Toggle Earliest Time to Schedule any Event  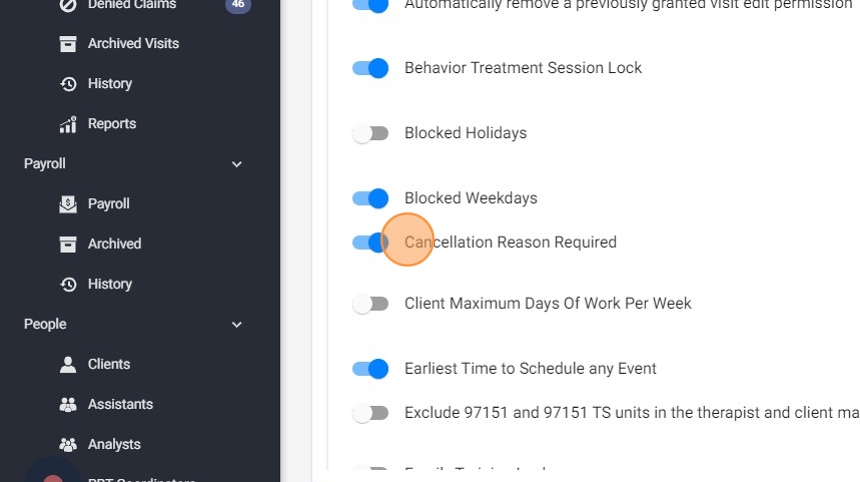pos(370,368)
